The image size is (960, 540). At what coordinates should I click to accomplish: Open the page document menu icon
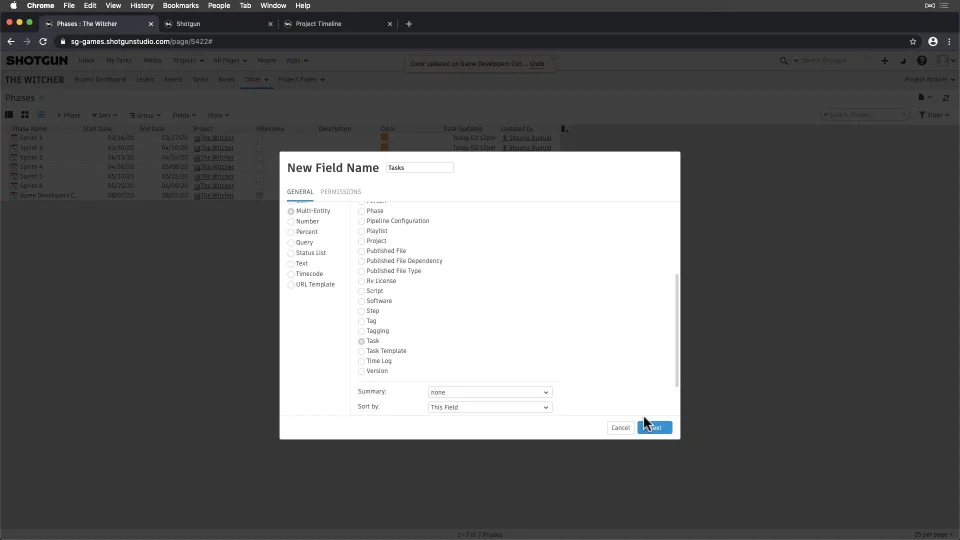click(x=921, y=97)
